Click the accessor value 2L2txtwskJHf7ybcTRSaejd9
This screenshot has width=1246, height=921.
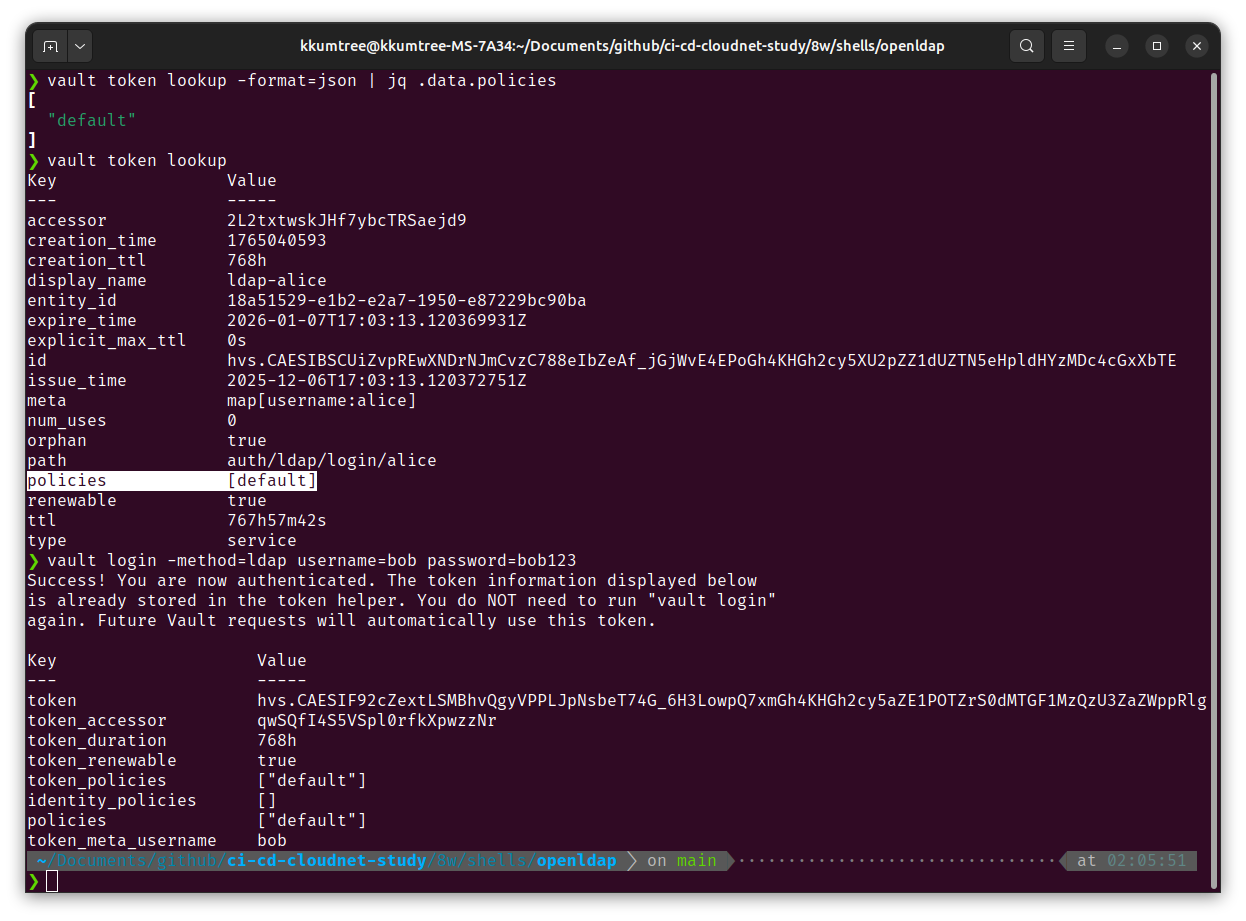pos(347,220)
